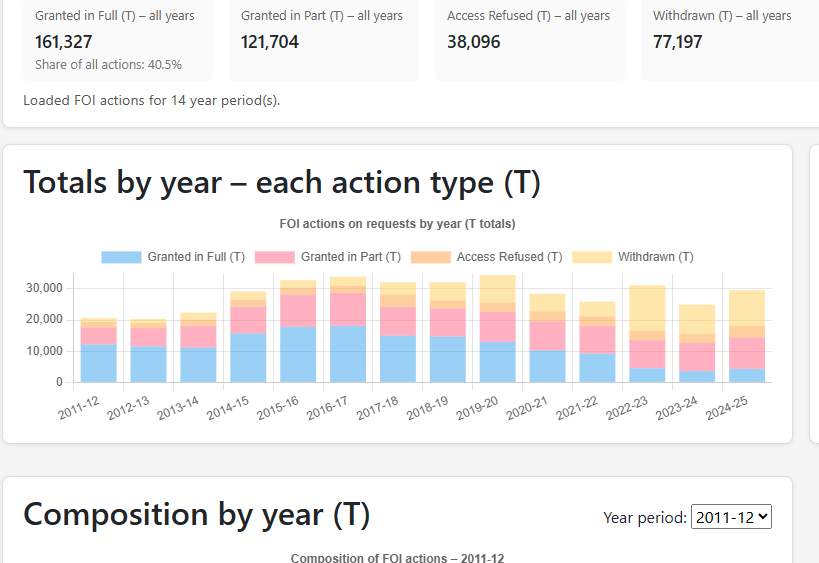Screen dimensions: 819x563
Task: Click the 2011-12 x-axis label
Action: point(78,408)
